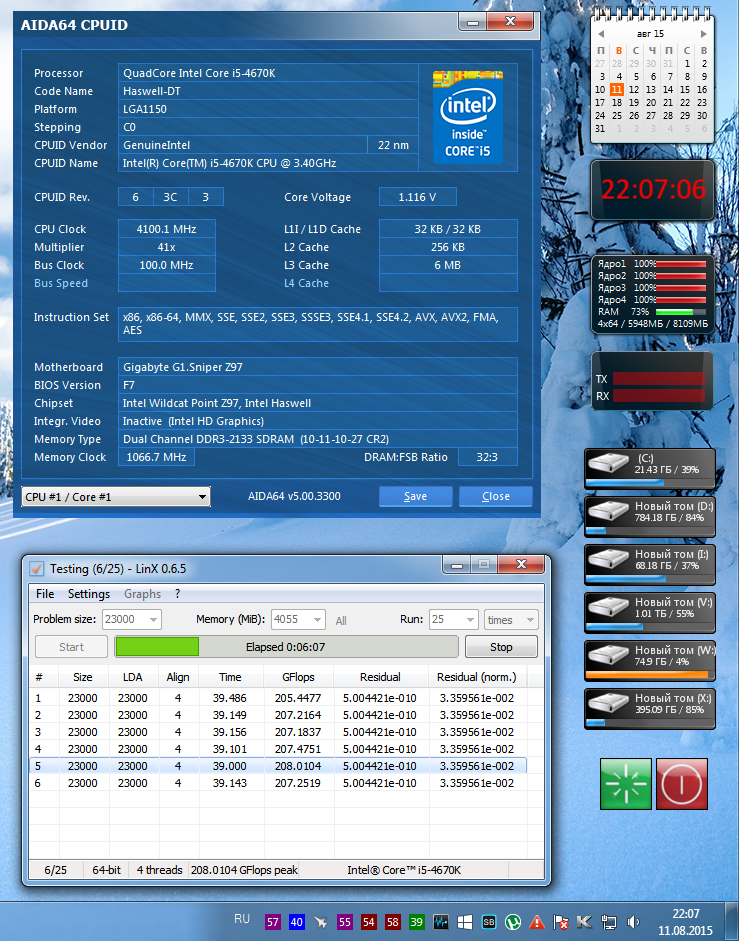Click the RU language indicator

(x=242, y=919)
